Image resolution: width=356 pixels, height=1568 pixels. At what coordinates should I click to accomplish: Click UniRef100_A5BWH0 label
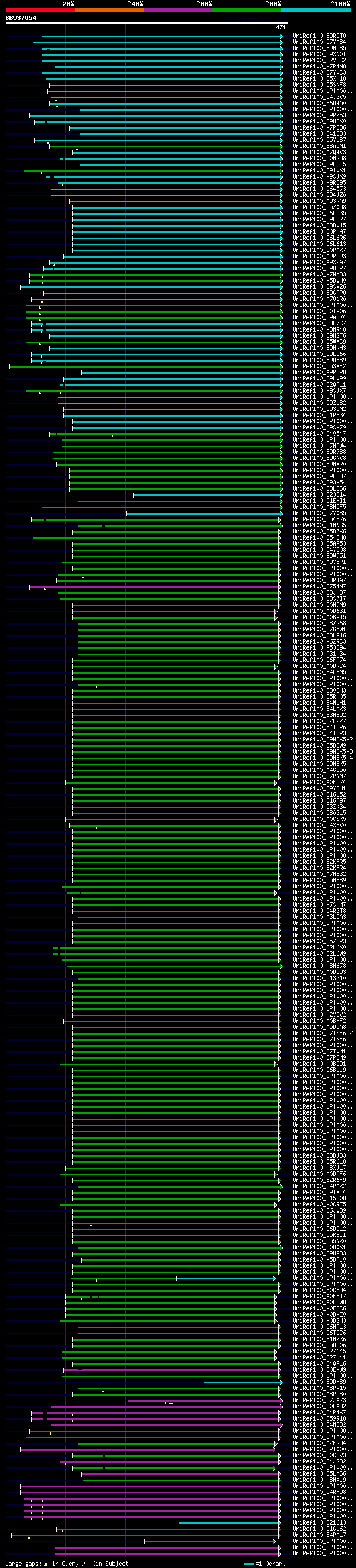tap(319, 280)
